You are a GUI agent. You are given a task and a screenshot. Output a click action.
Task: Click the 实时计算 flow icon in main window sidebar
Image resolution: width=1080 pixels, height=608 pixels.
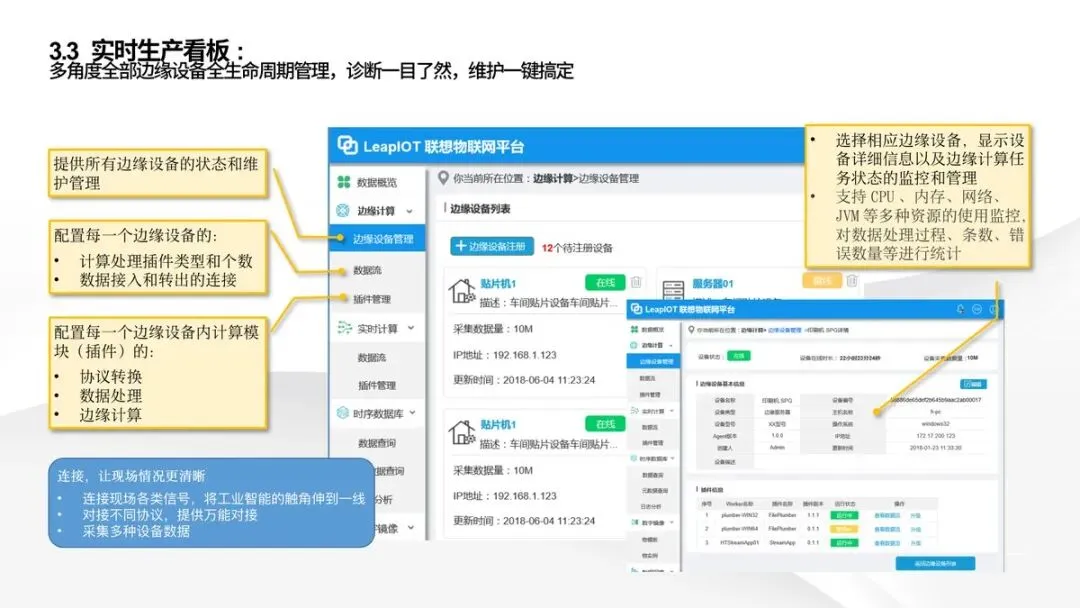coord(344,328)
